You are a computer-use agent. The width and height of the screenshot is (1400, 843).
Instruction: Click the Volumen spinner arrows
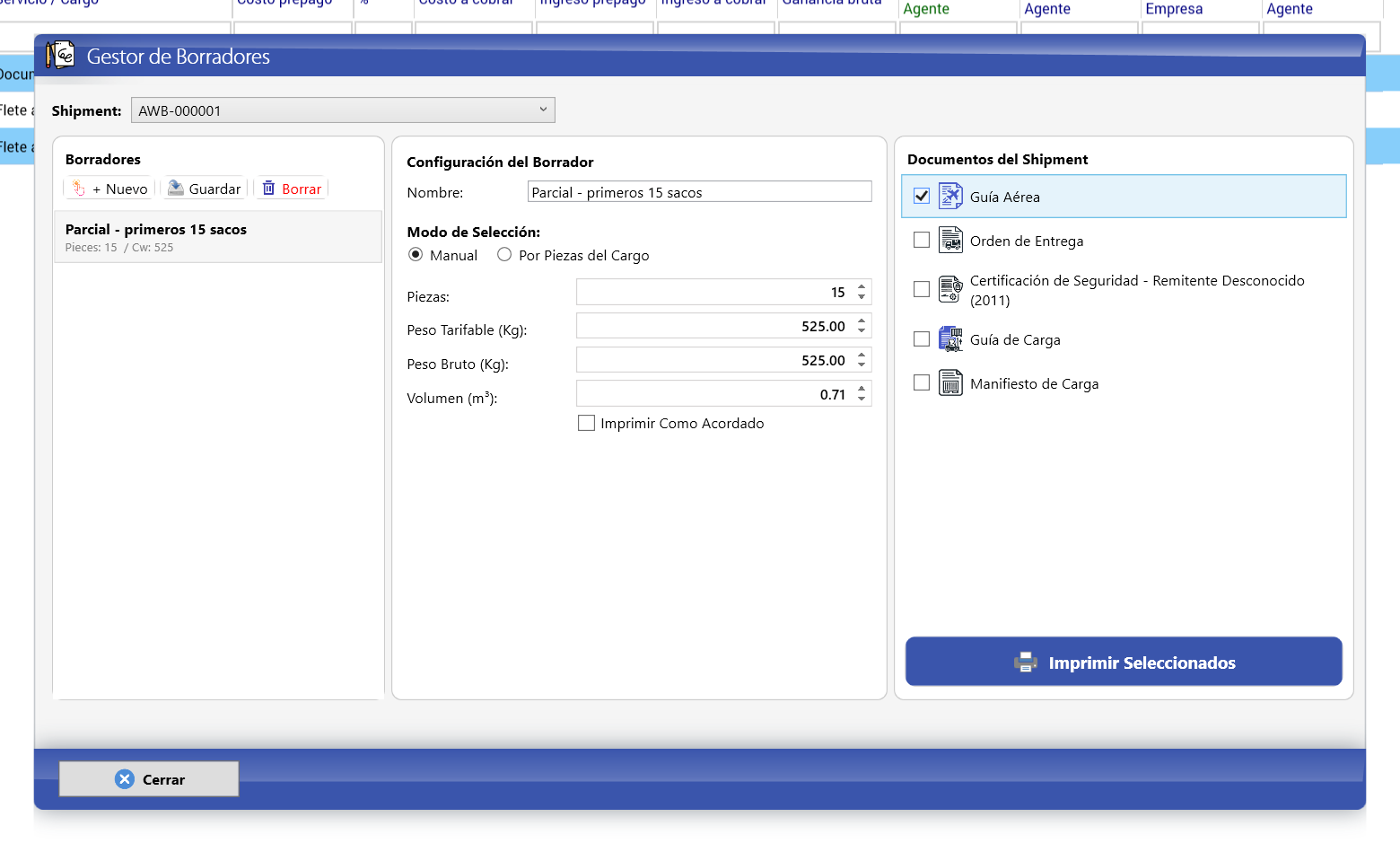[x=862, y=394]
